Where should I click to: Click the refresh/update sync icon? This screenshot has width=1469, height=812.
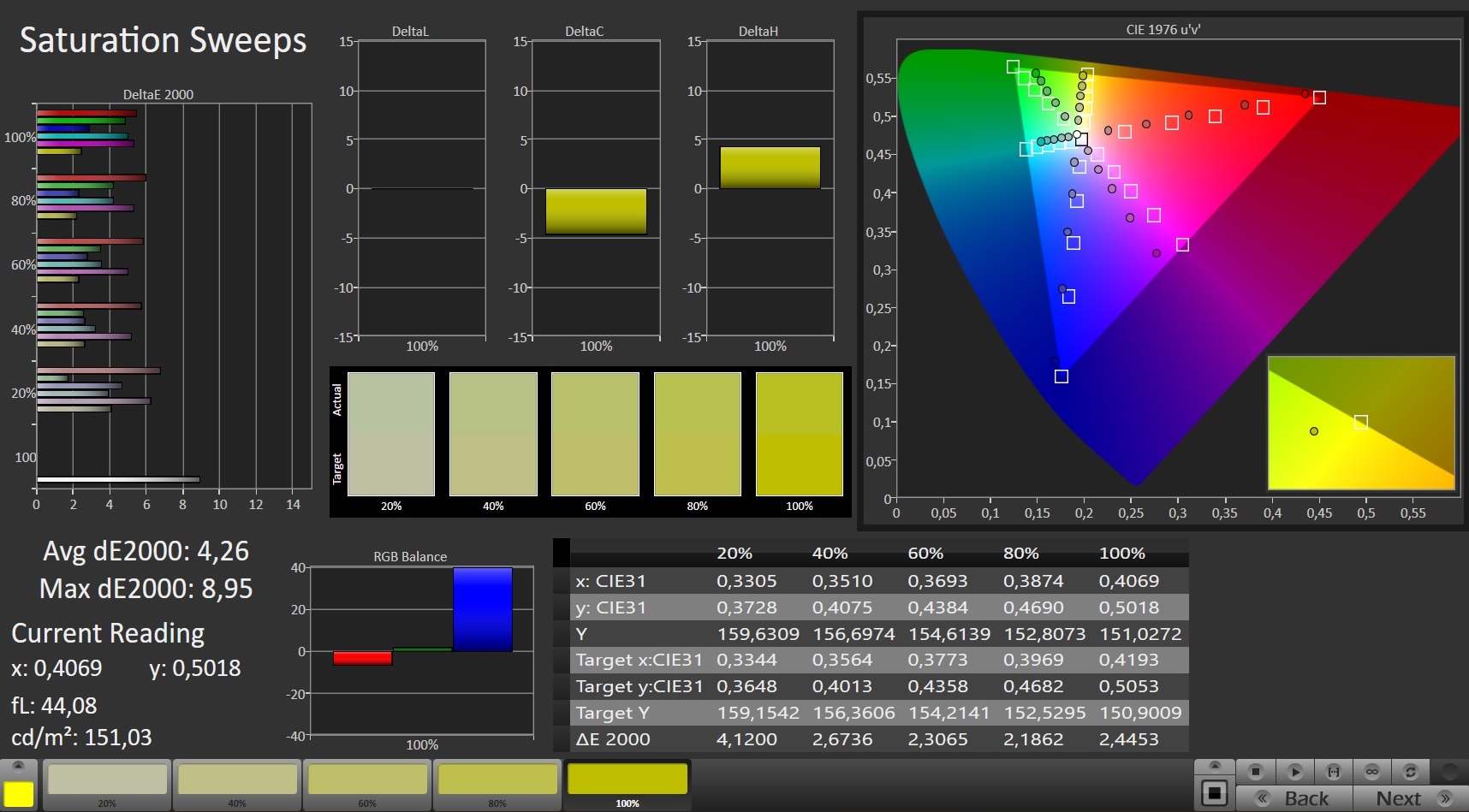pos(1411,772)
